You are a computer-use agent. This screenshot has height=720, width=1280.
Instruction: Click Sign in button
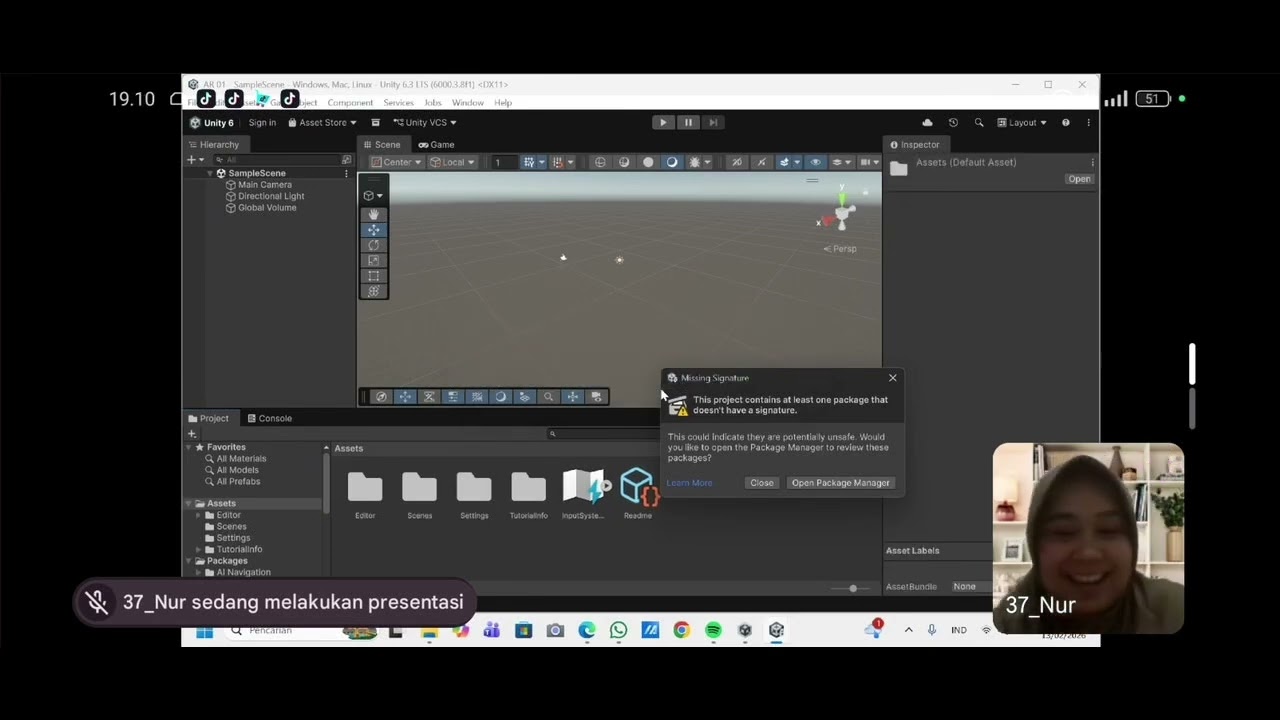pyautogui.click(x=262, y=122)
